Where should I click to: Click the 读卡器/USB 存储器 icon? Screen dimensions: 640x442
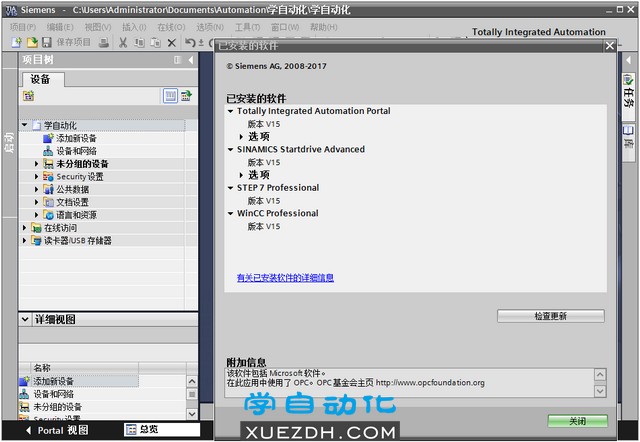[36, 240]
